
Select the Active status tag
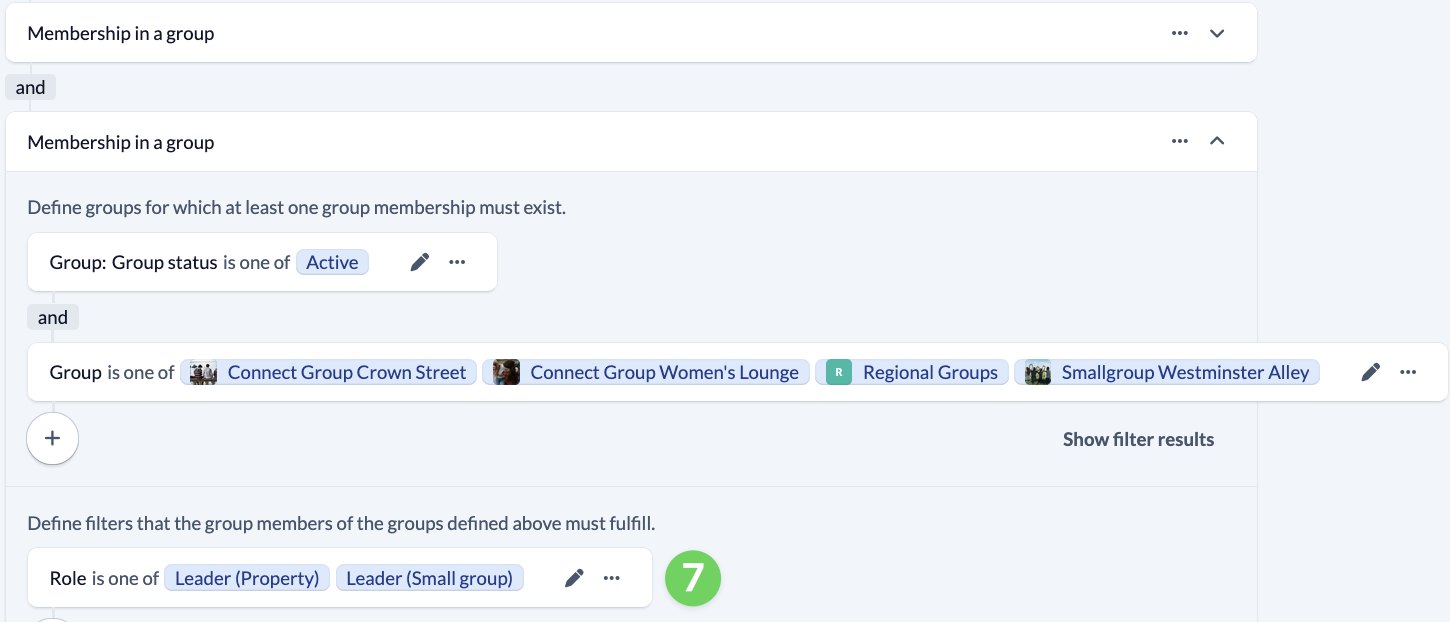point(332,262)
